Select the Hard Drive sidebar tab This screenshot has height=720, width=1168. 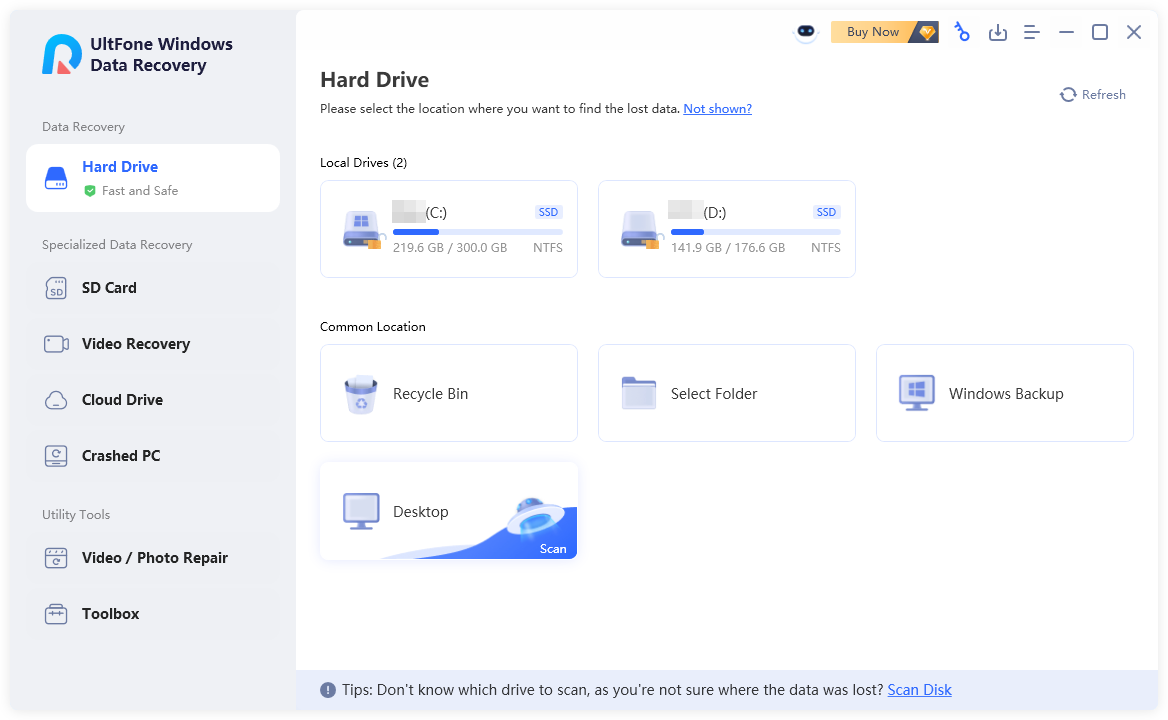(x=153, y=177)
